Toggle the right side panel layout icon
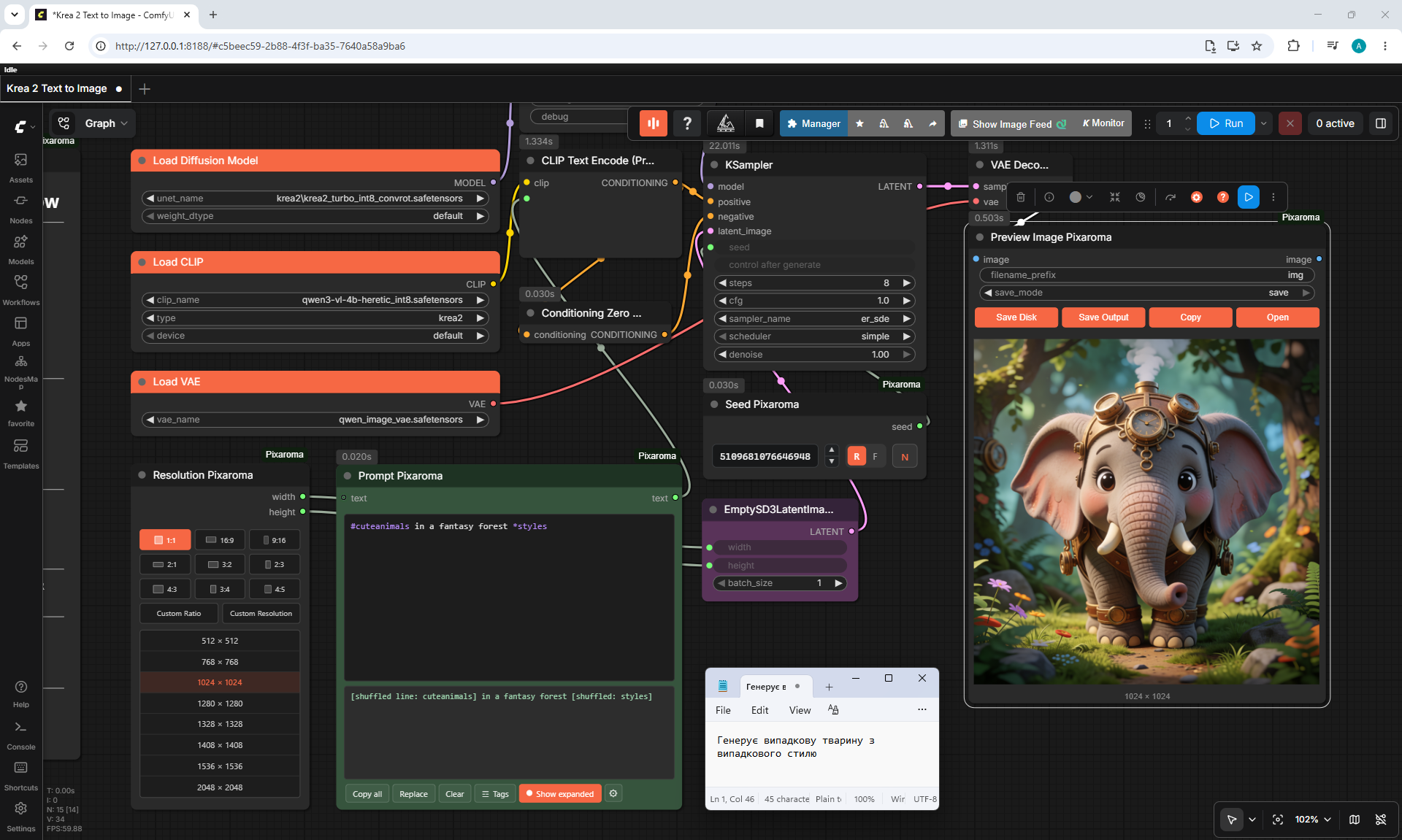 (x=1381, y=123)
